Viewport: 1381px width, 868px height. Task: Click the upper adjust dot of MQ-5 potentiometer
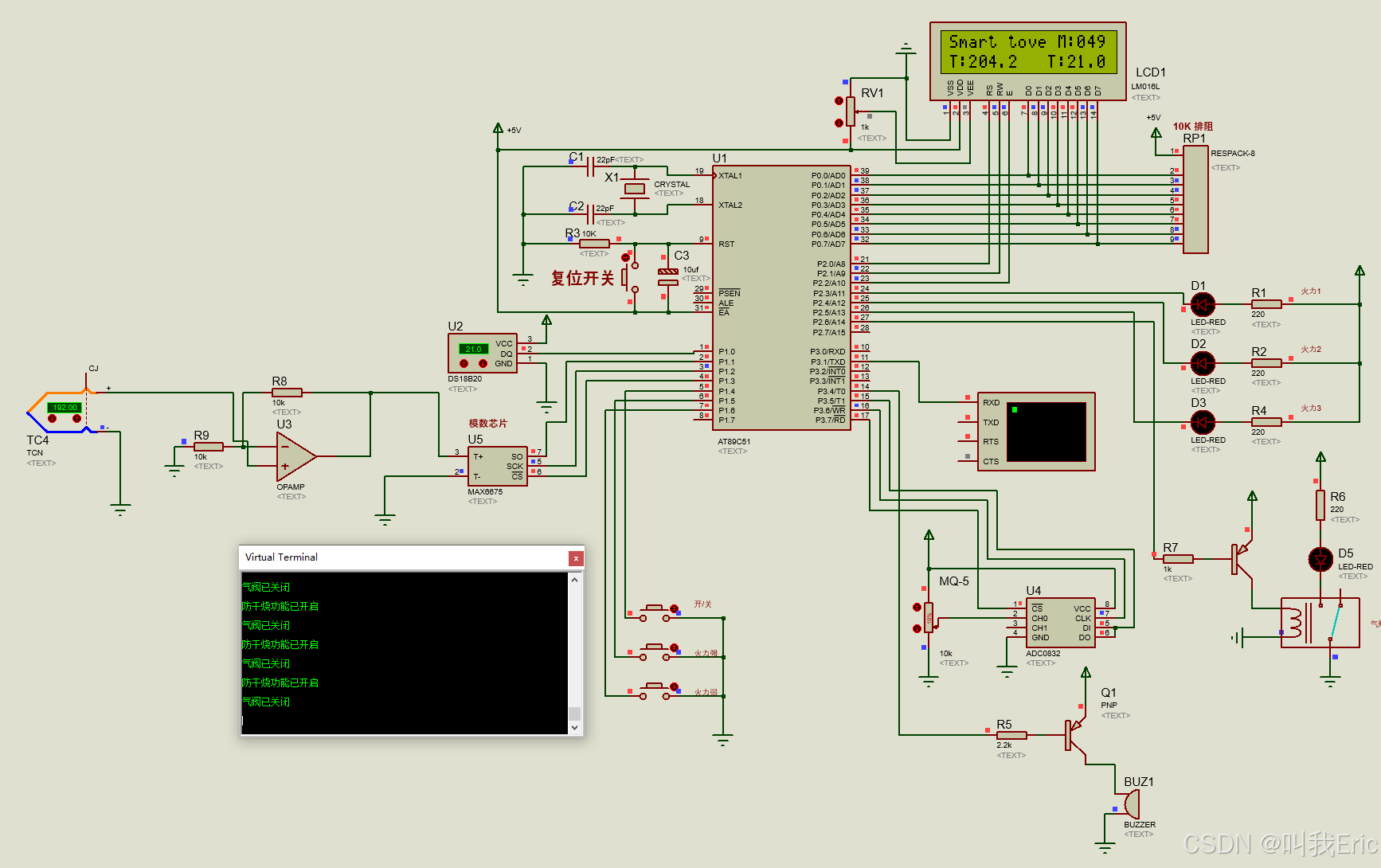[917, 608]
